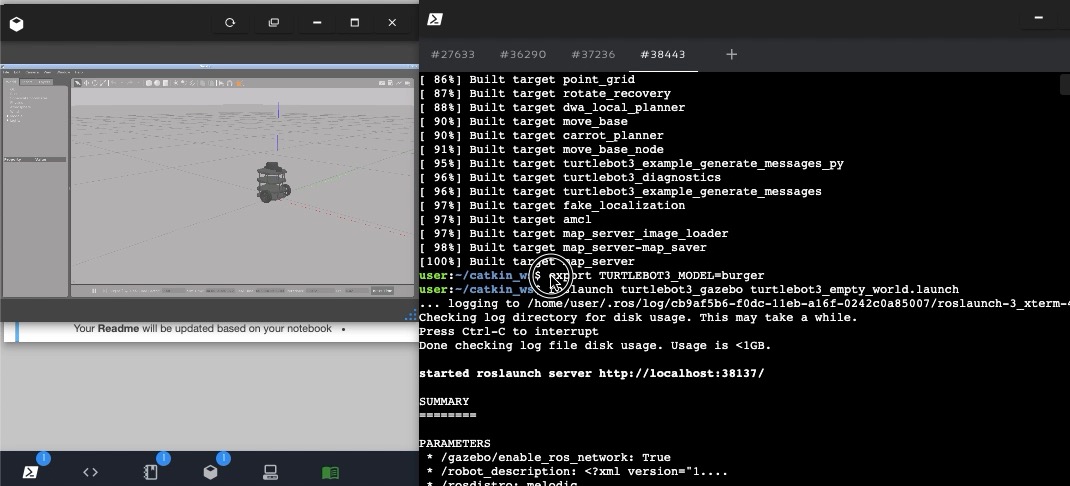
Task: Click the TurtleBot3 robot model in Gazebo viewport
Action: [x=273, y=182]
